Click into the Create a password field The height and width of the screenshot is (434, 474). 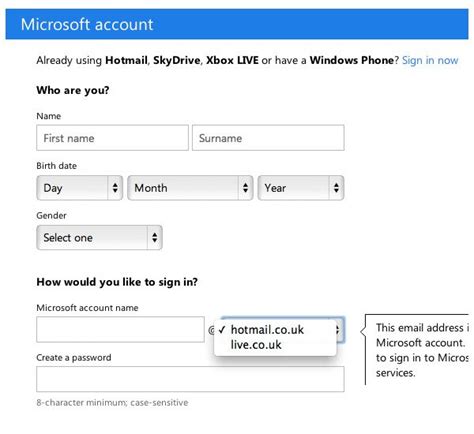click(190, 379)
